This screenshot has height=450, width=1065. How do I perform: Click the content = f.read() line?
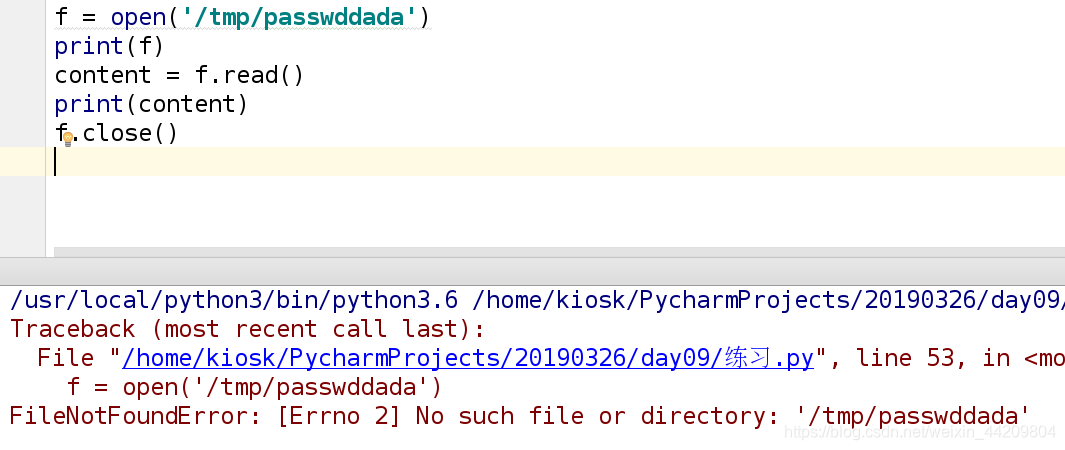tap(179, 75)
